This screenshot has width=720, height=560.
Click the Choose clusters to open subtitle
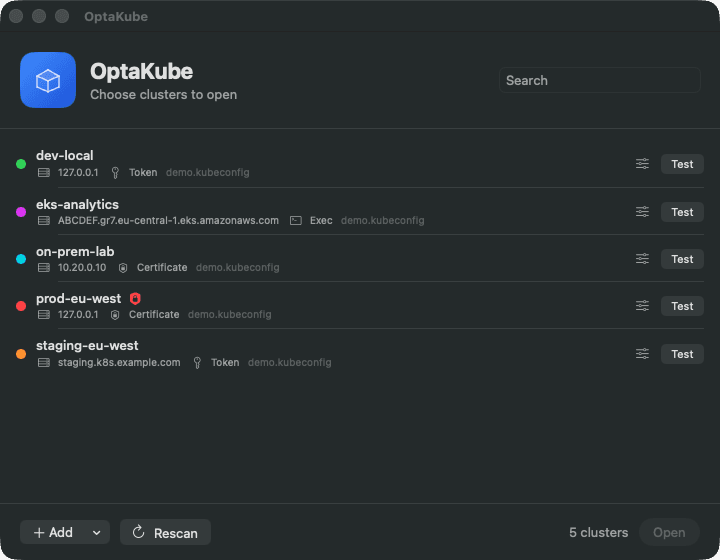tap(163, 95)
